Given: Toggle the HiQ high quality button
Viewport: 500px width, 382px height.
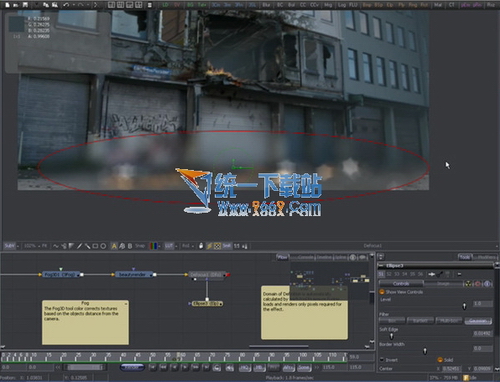Looking at the screenshot, I should (245, 367).
